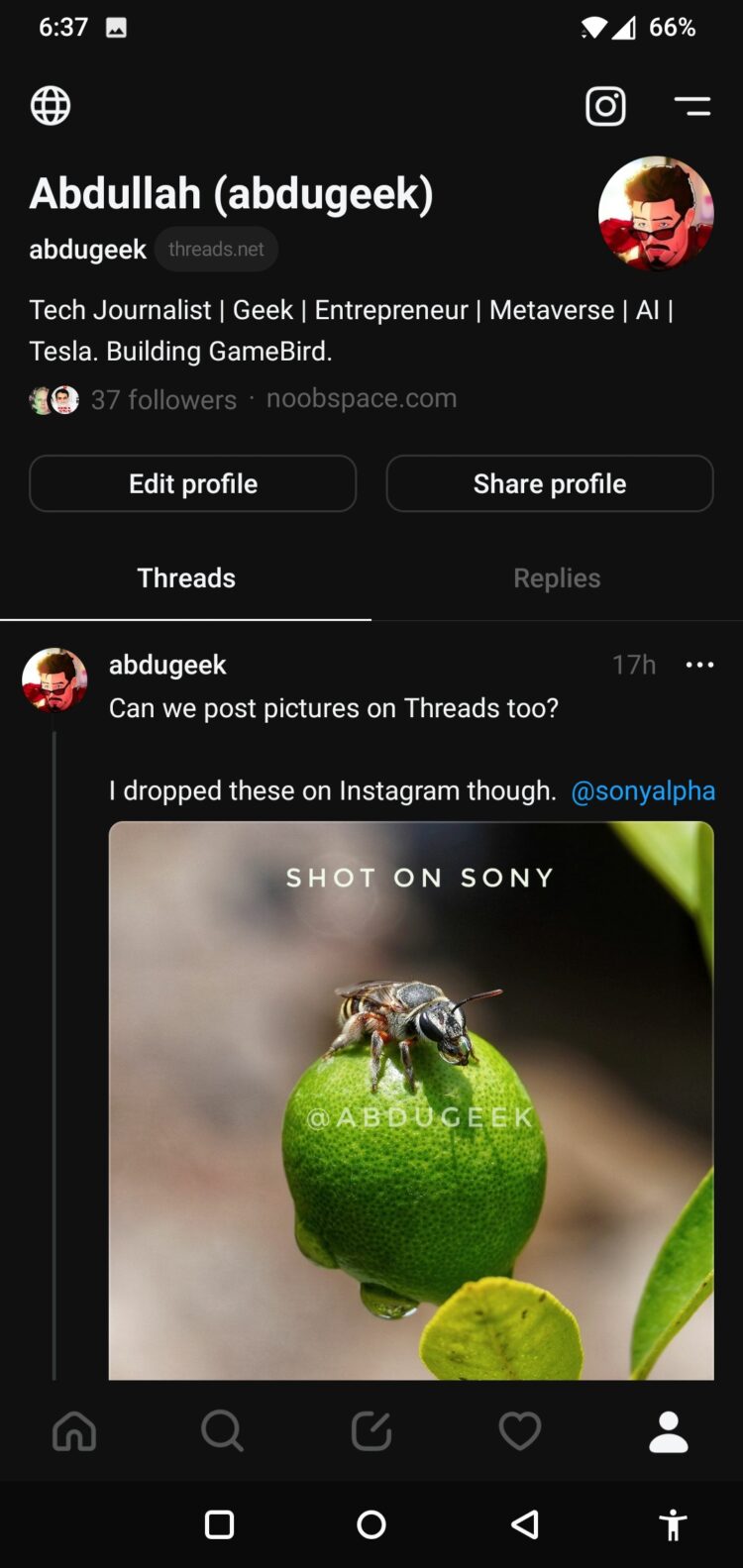View activity by tapping the heart icon
The image size is (743, 1568).
[520, 1430]
